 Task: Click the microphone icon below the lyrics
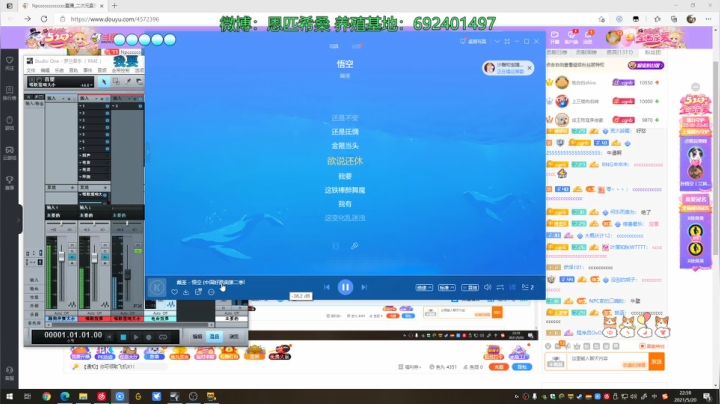(x=354, y=246)
